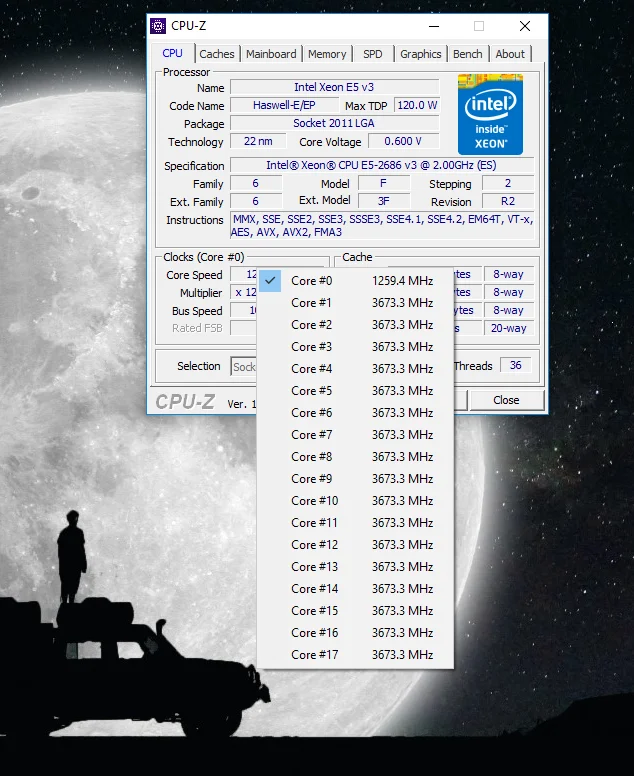Click the Intel Xeon inside logo
Viewport: 634px width, 776px height.
(490, 114)
